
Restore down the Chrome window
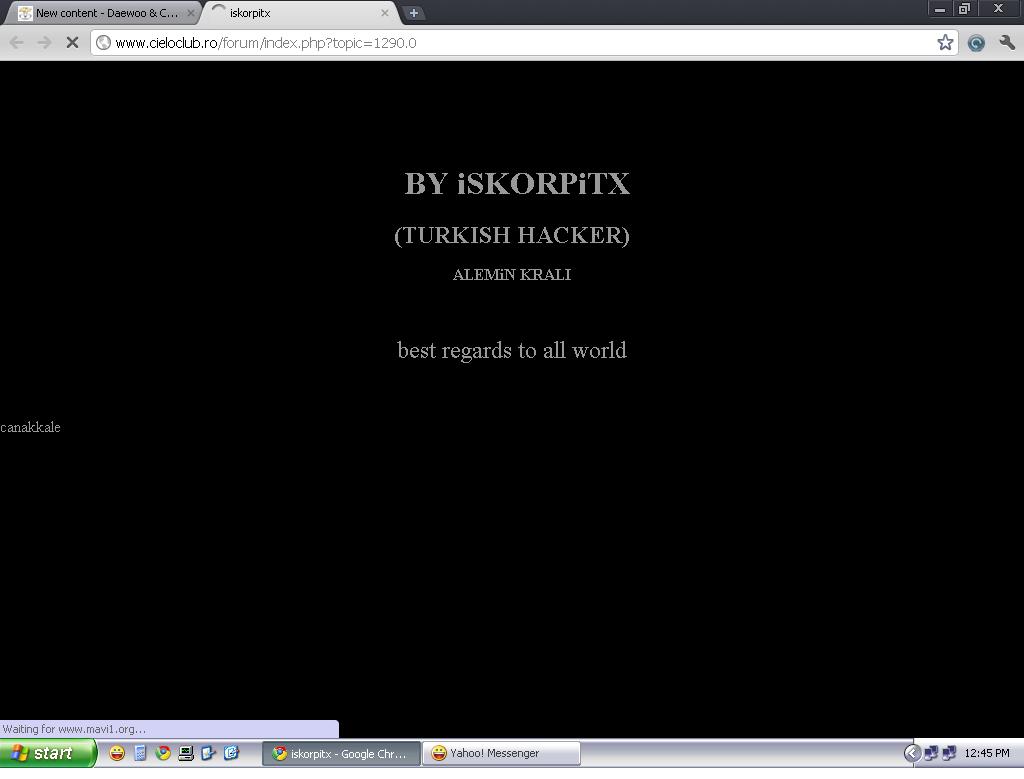pyautogui.click(x=964, y=8)
